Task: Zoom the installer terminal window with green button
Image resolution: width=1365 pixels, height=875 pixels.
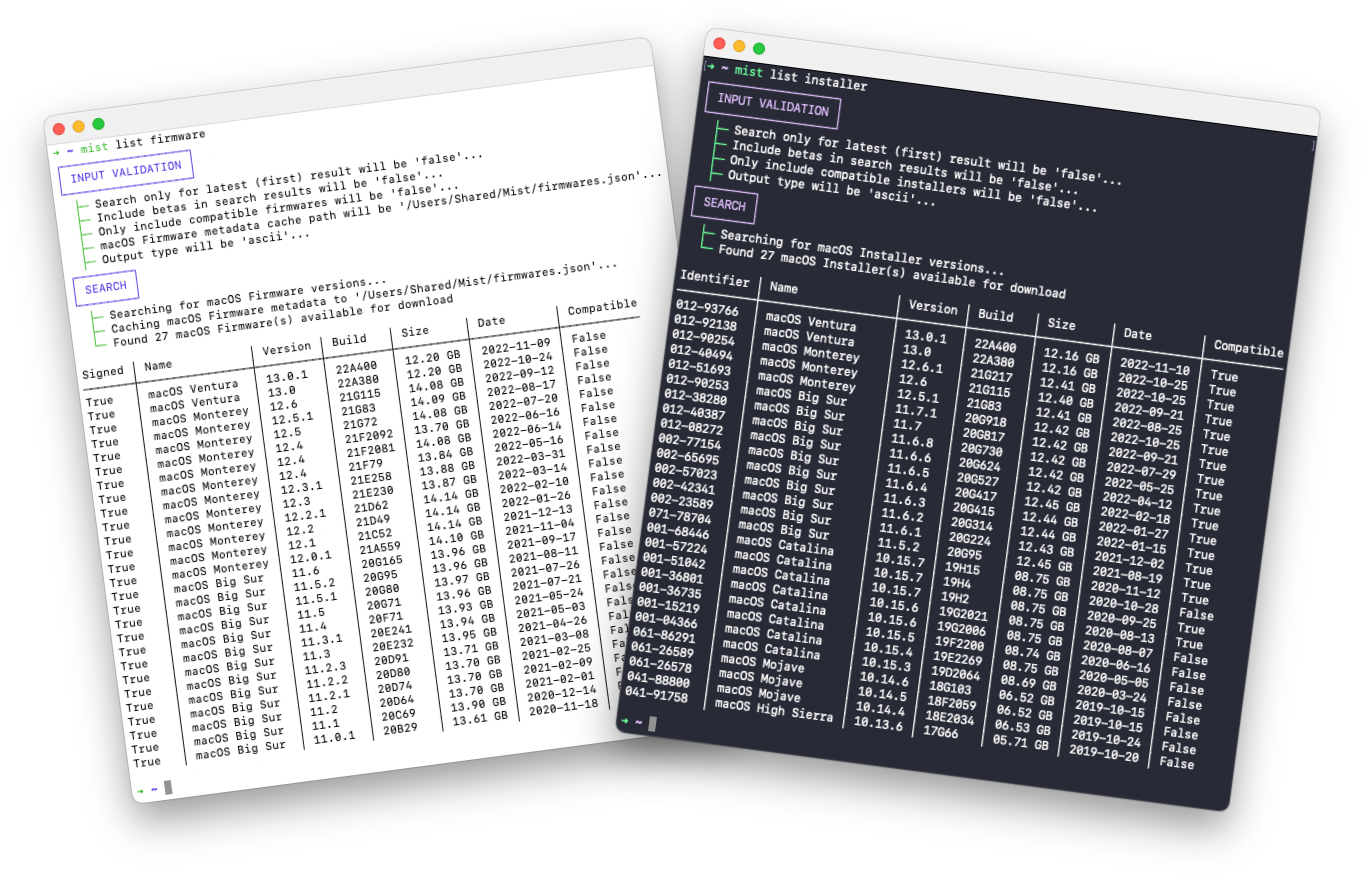Action: [x=759, y=48]
